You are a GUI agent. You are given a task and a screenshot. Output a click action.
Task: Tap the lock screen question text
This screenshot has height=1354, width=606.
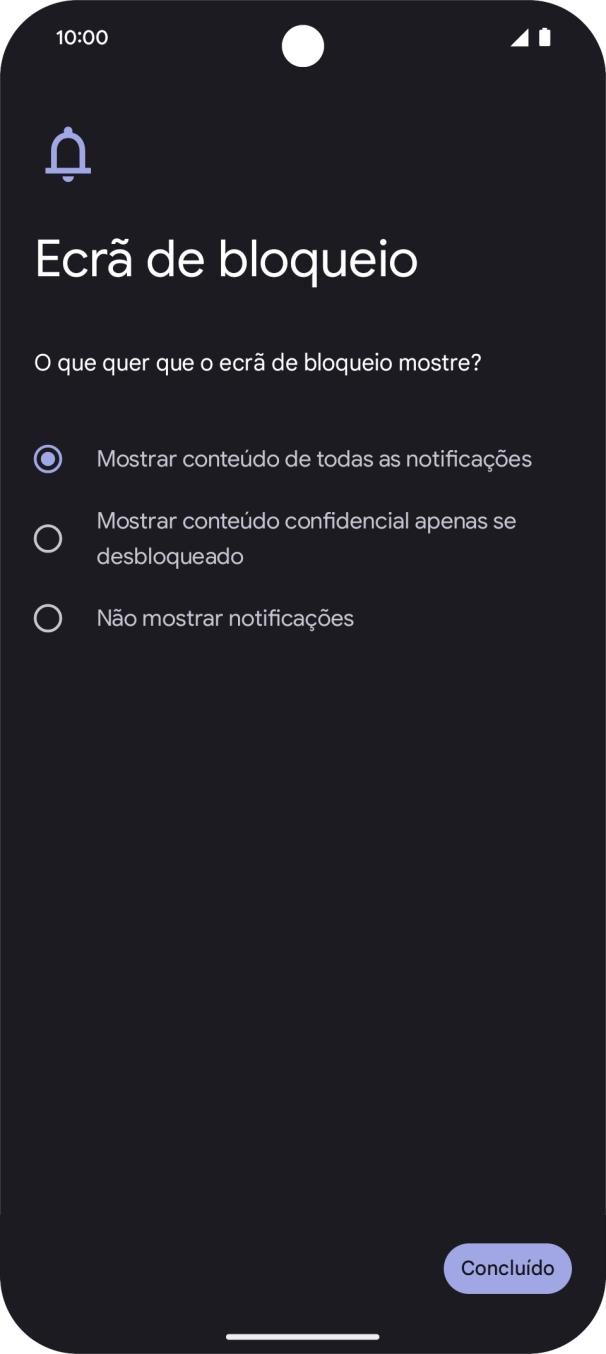(x=258, y=362)
